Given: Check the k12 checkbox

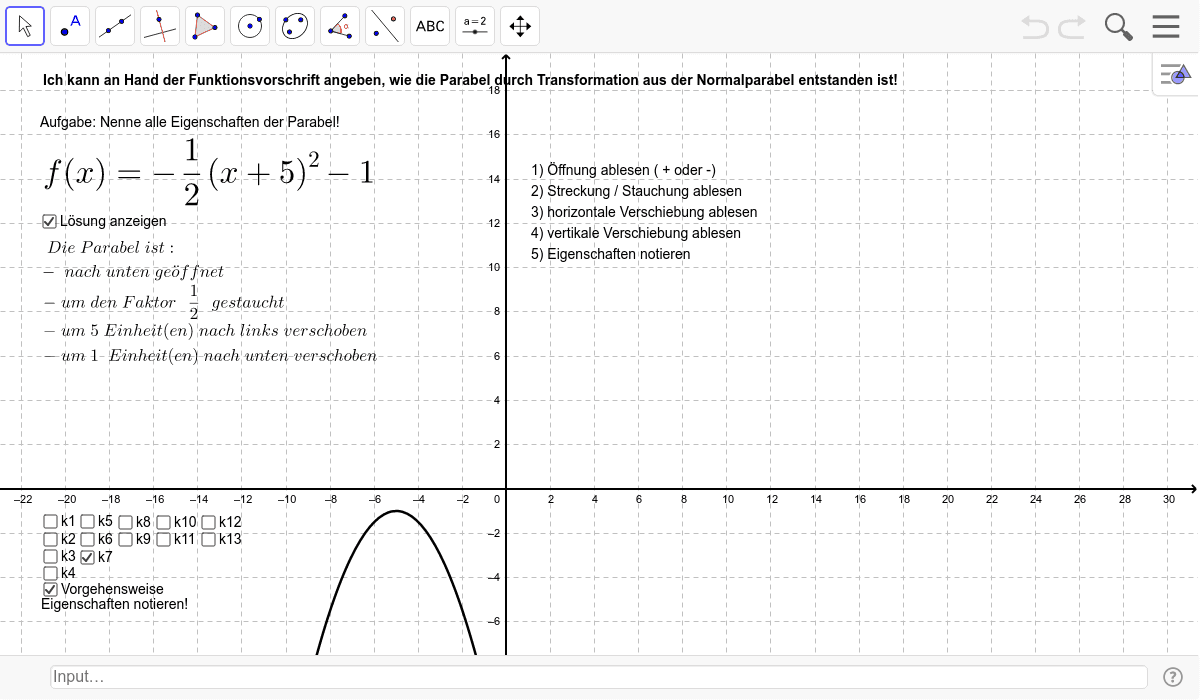Looking at the screenshot, I should point(208,522).
